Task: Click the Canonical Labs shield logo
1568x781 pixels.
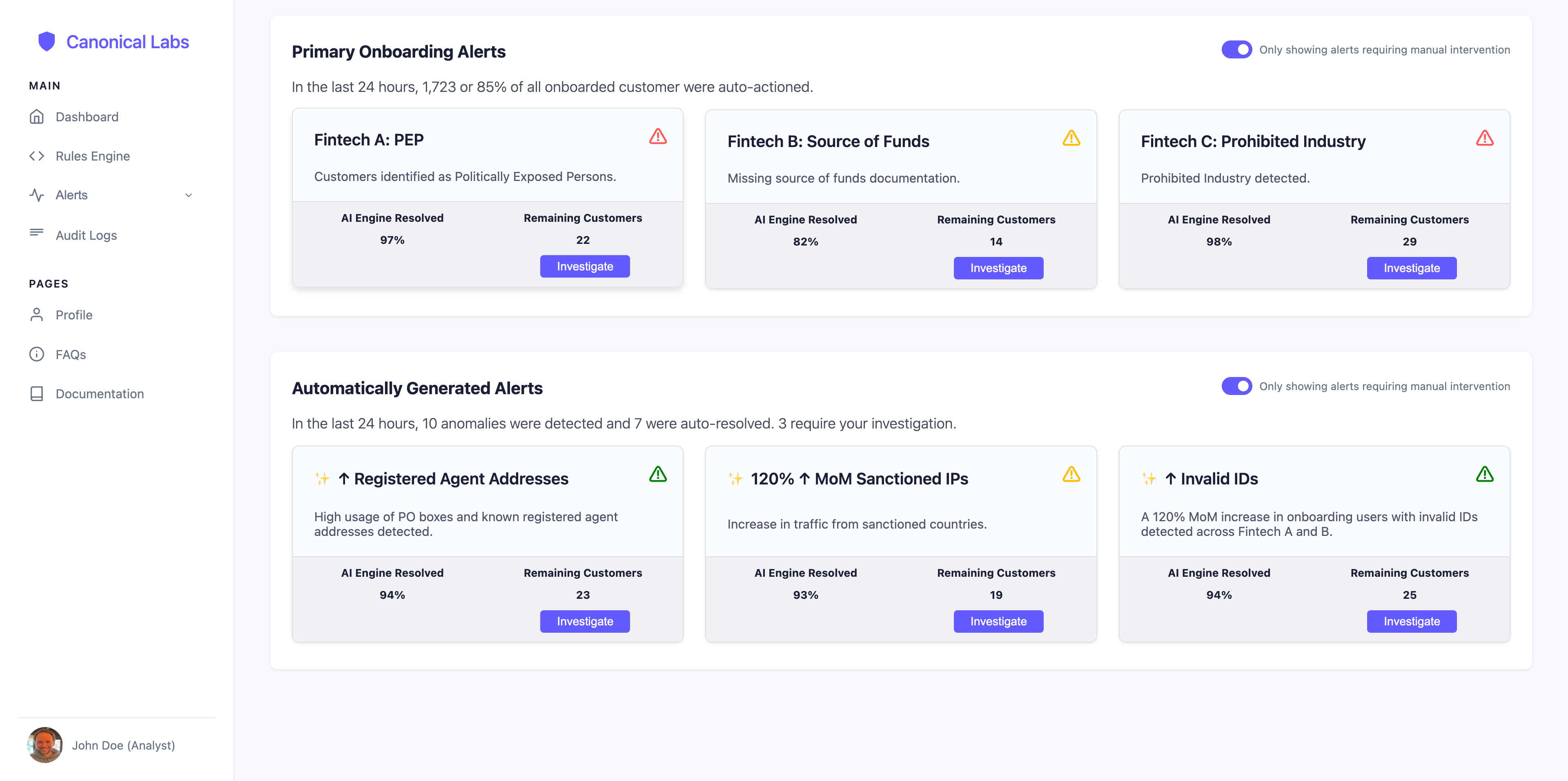Action: (46, 41)
